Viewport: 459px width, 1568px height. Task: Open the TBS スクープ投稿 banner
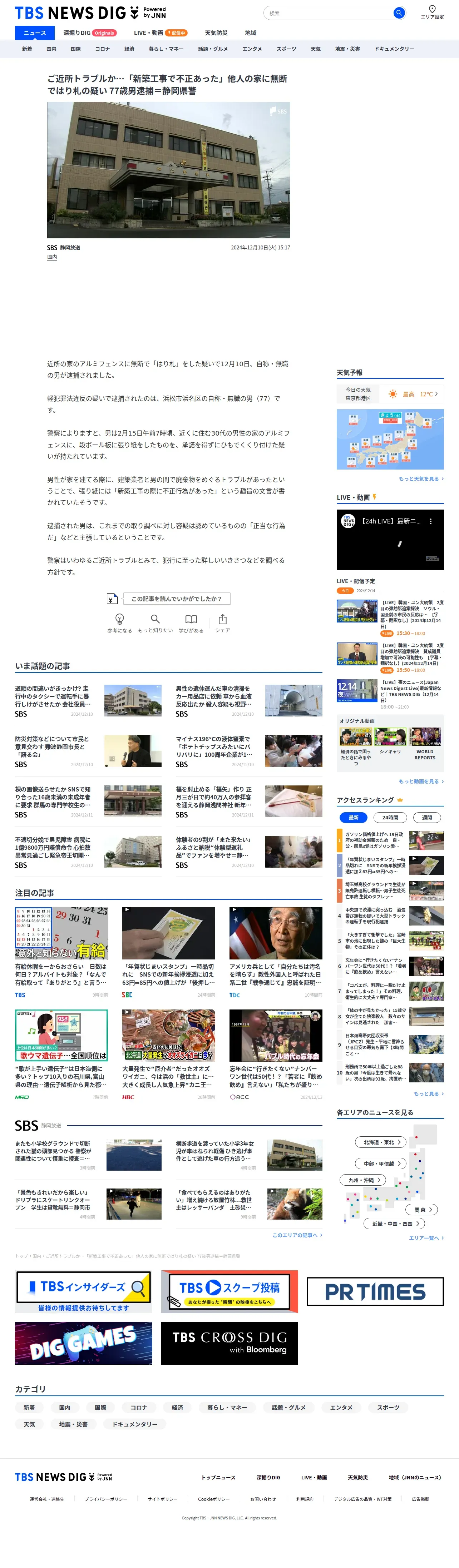(229, 1292)
